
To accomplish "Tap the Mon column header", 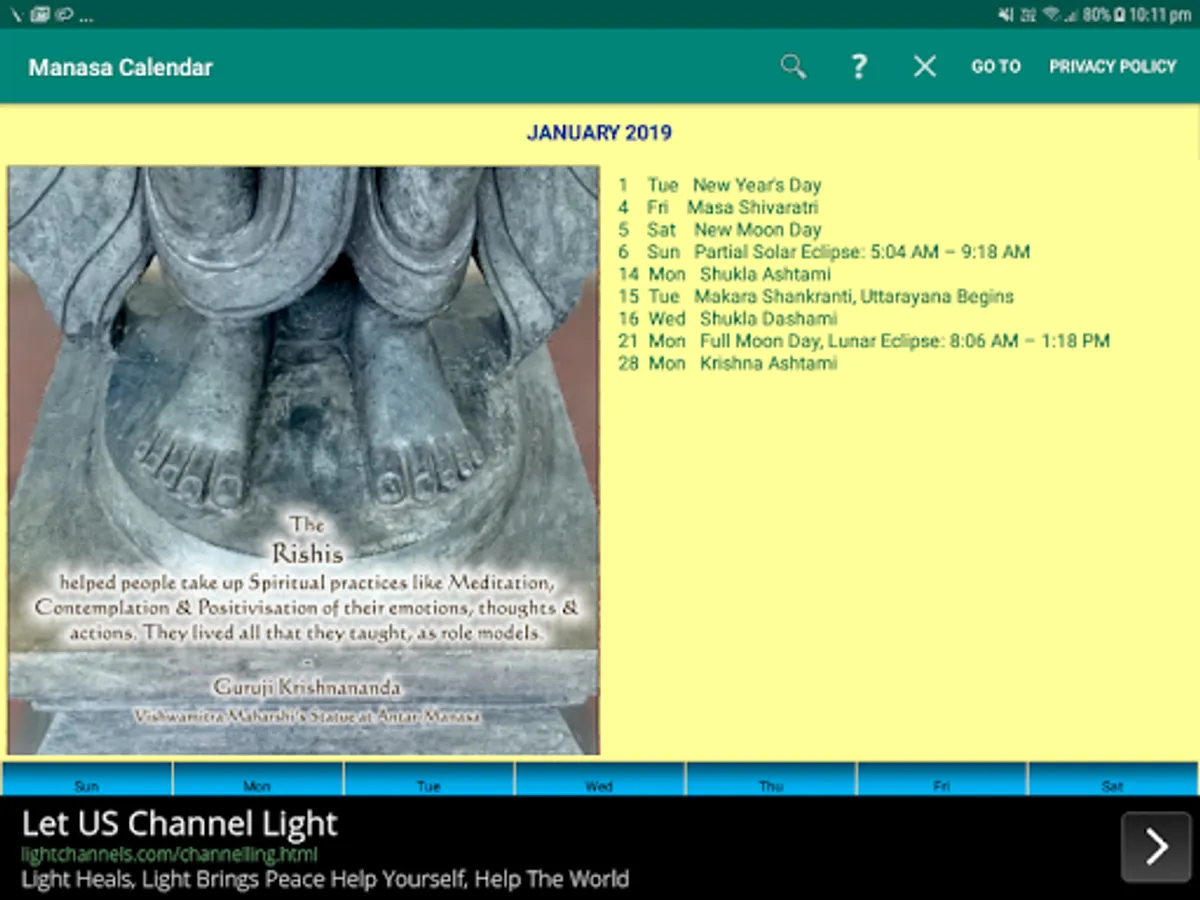I will pos(258,779).
